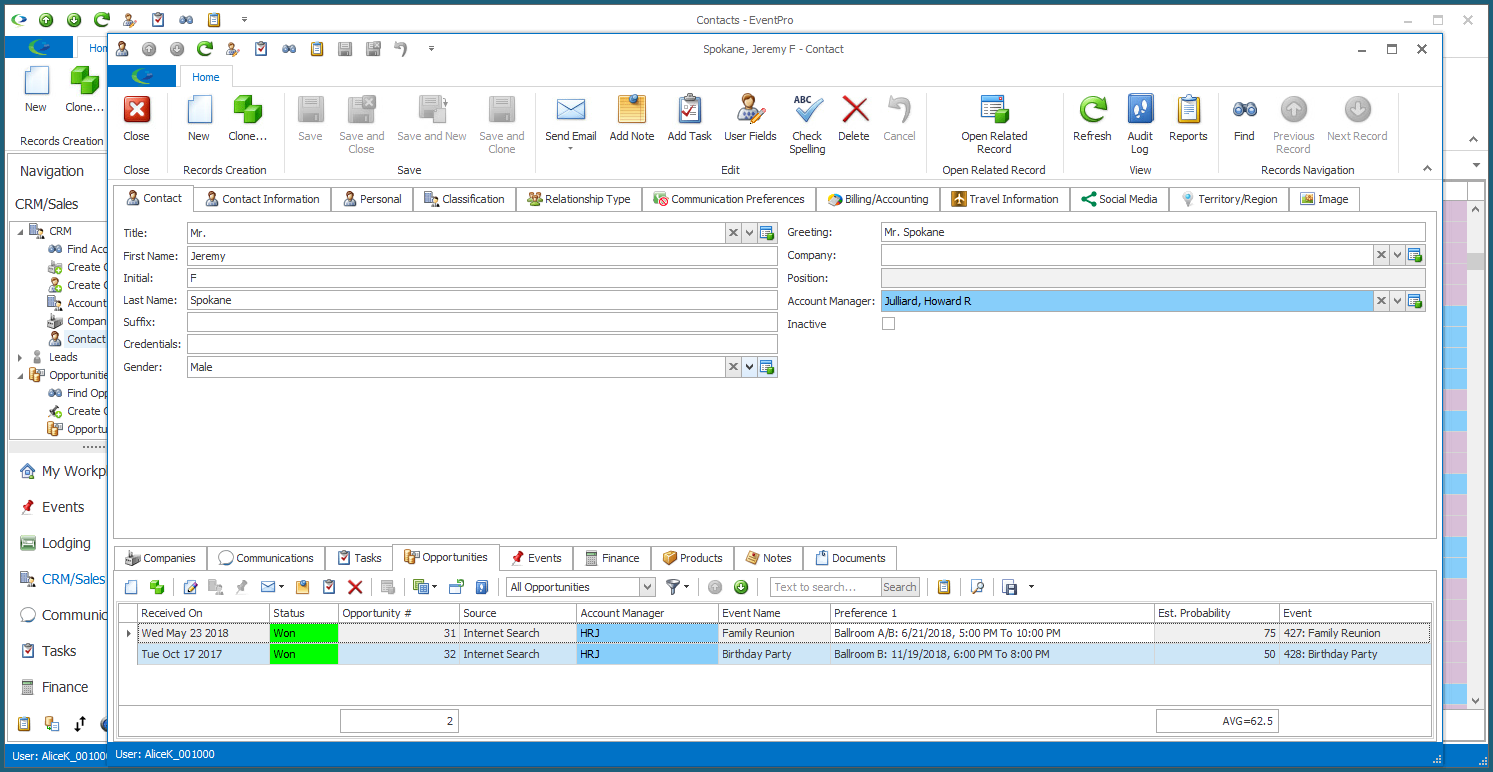This screenshot has height=772, width=1493.
Task: Open save layout dropdown arrow in Opportunities toolbar
Action: [x=1031, y=587]
